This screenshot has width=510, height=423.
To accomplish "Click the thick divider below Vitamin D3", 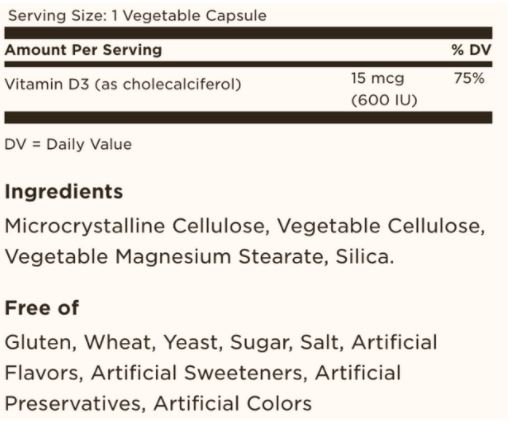I will click(248, 118).
